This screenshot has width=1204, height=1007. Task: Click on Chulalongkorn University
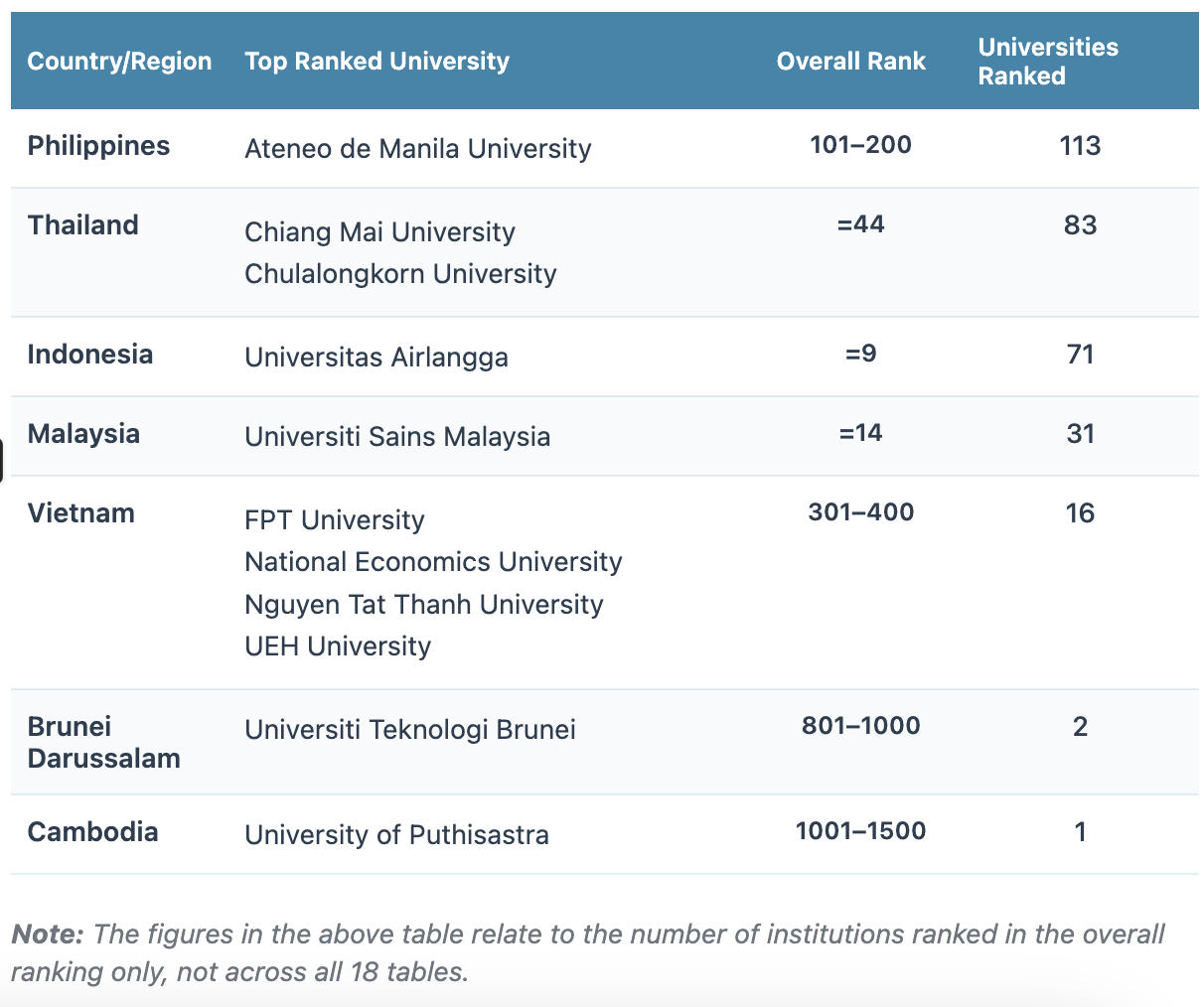[400, 274]
